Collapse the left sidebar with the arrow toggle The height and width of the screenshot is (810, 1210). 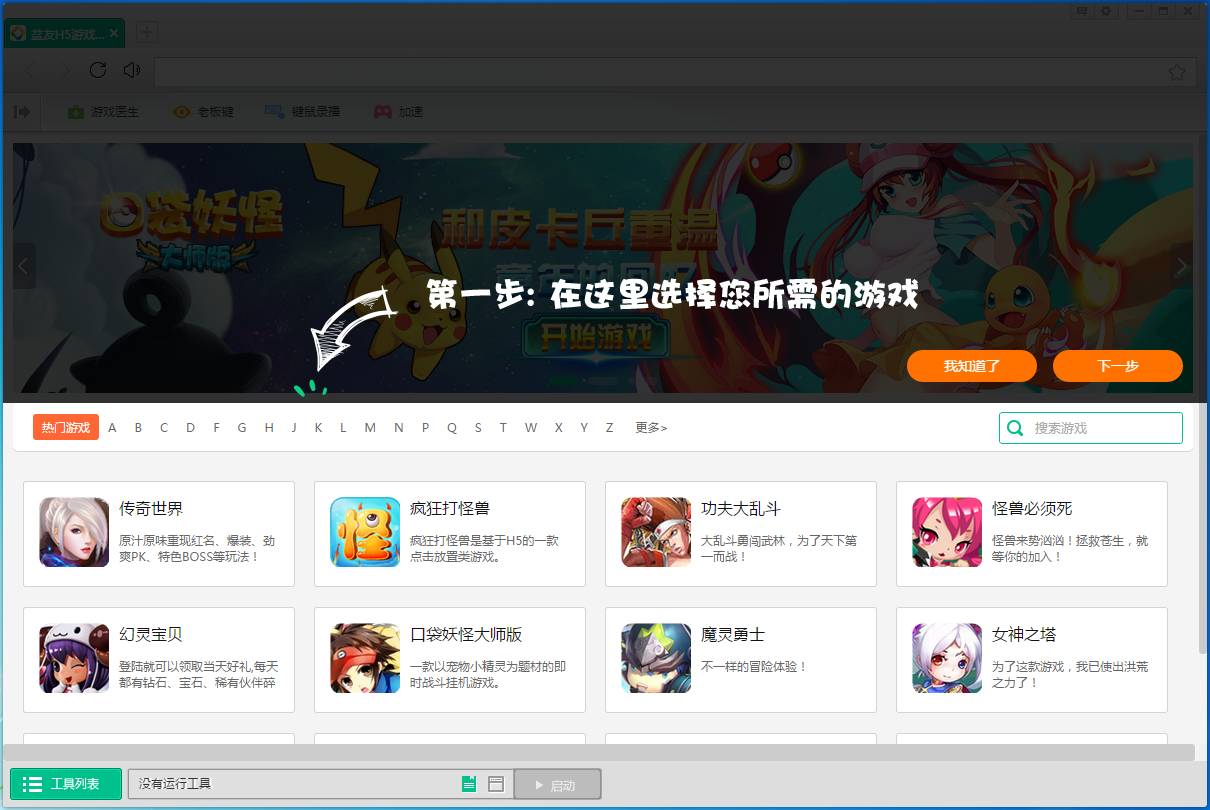click(22, 111)
